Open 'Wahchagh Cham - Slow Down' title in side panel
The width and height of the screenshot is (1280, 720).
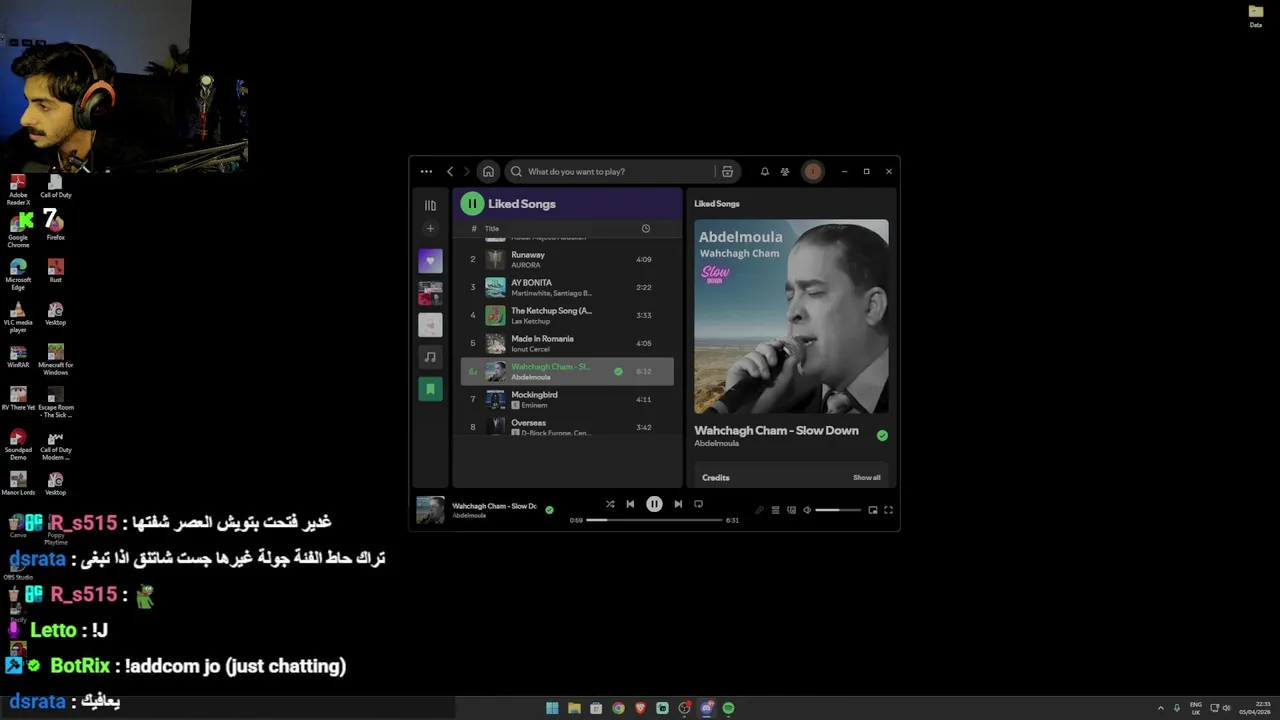click(776, 431)
